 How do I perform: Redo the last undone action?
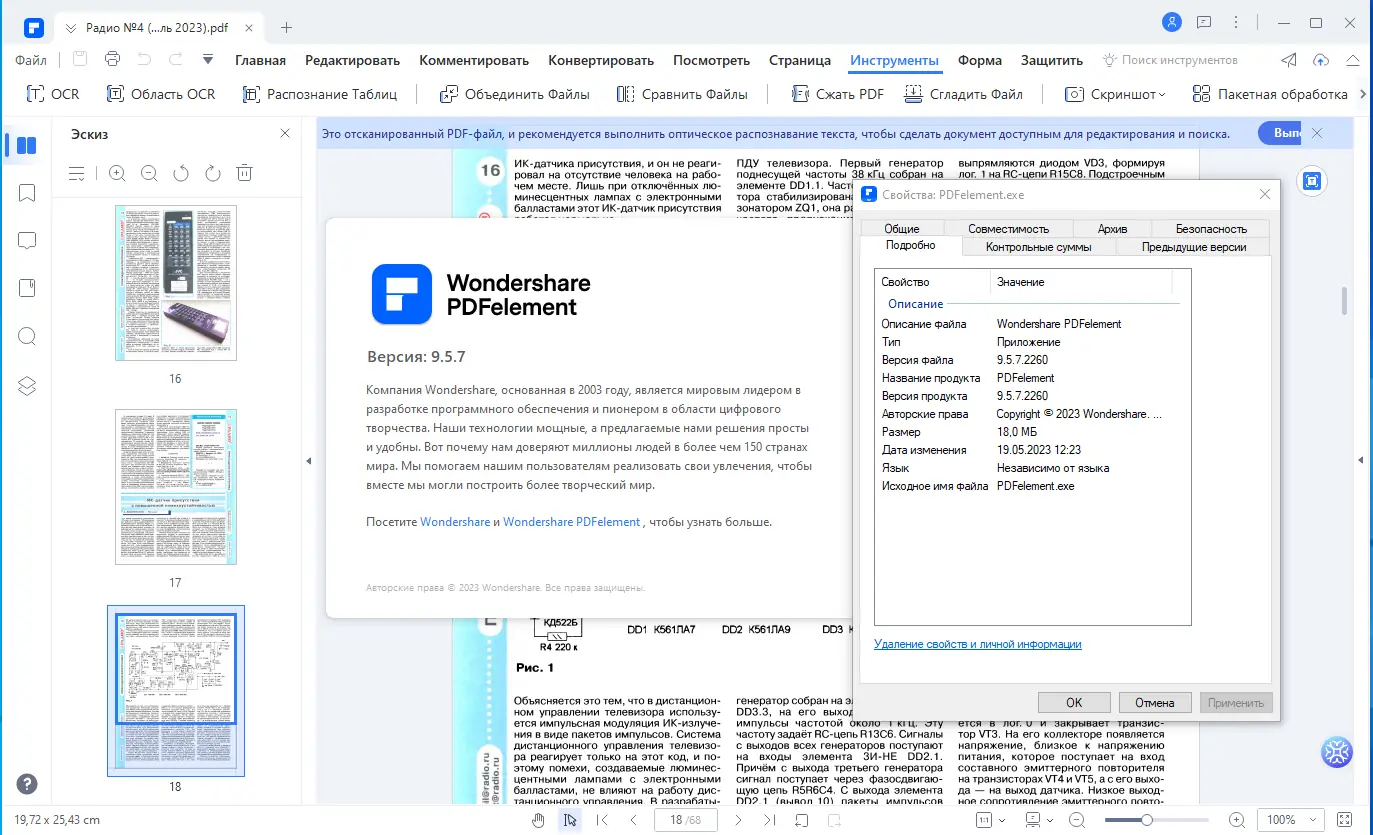point(174,59)
